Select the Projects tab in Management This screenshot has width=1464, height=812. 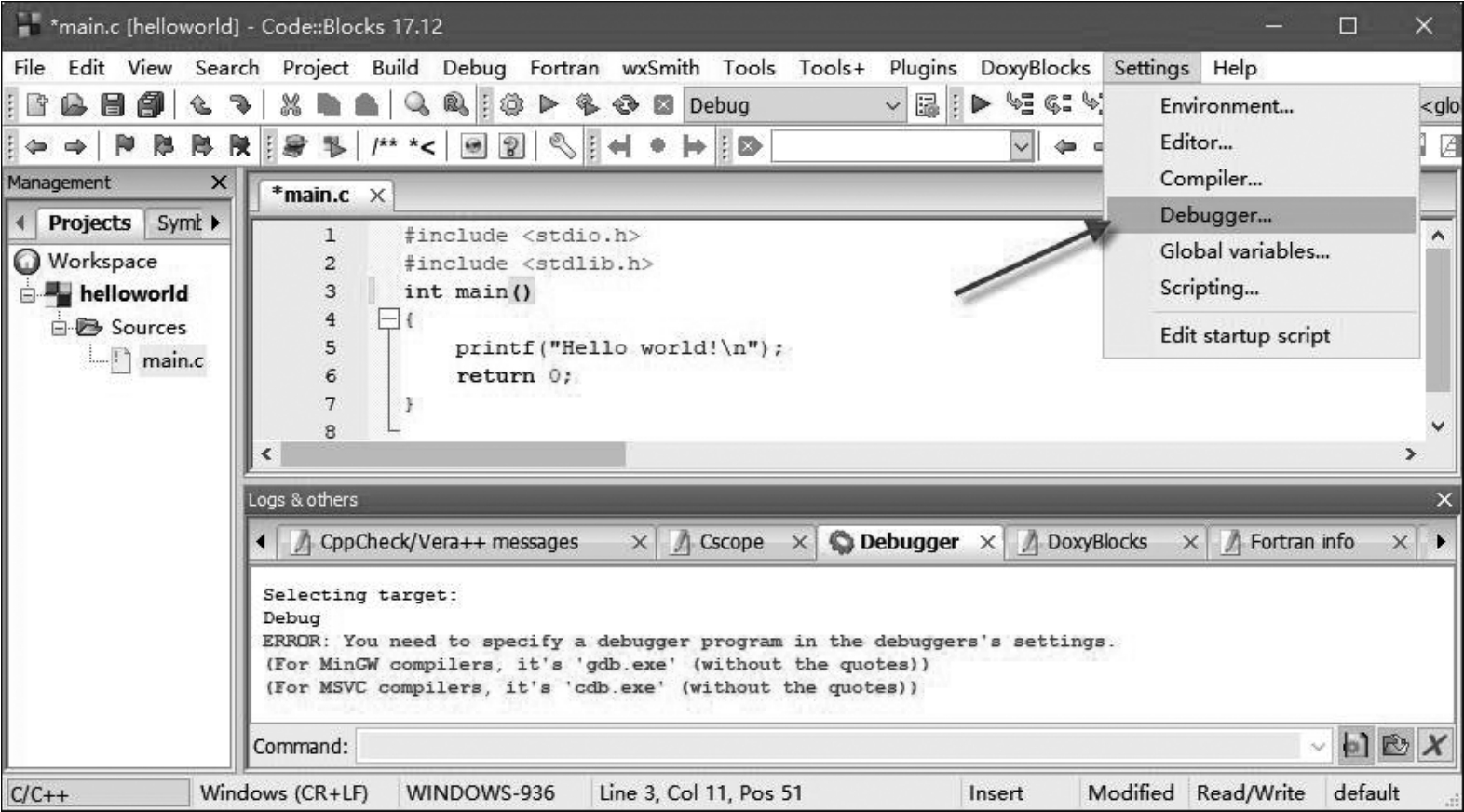click(89, 223)
